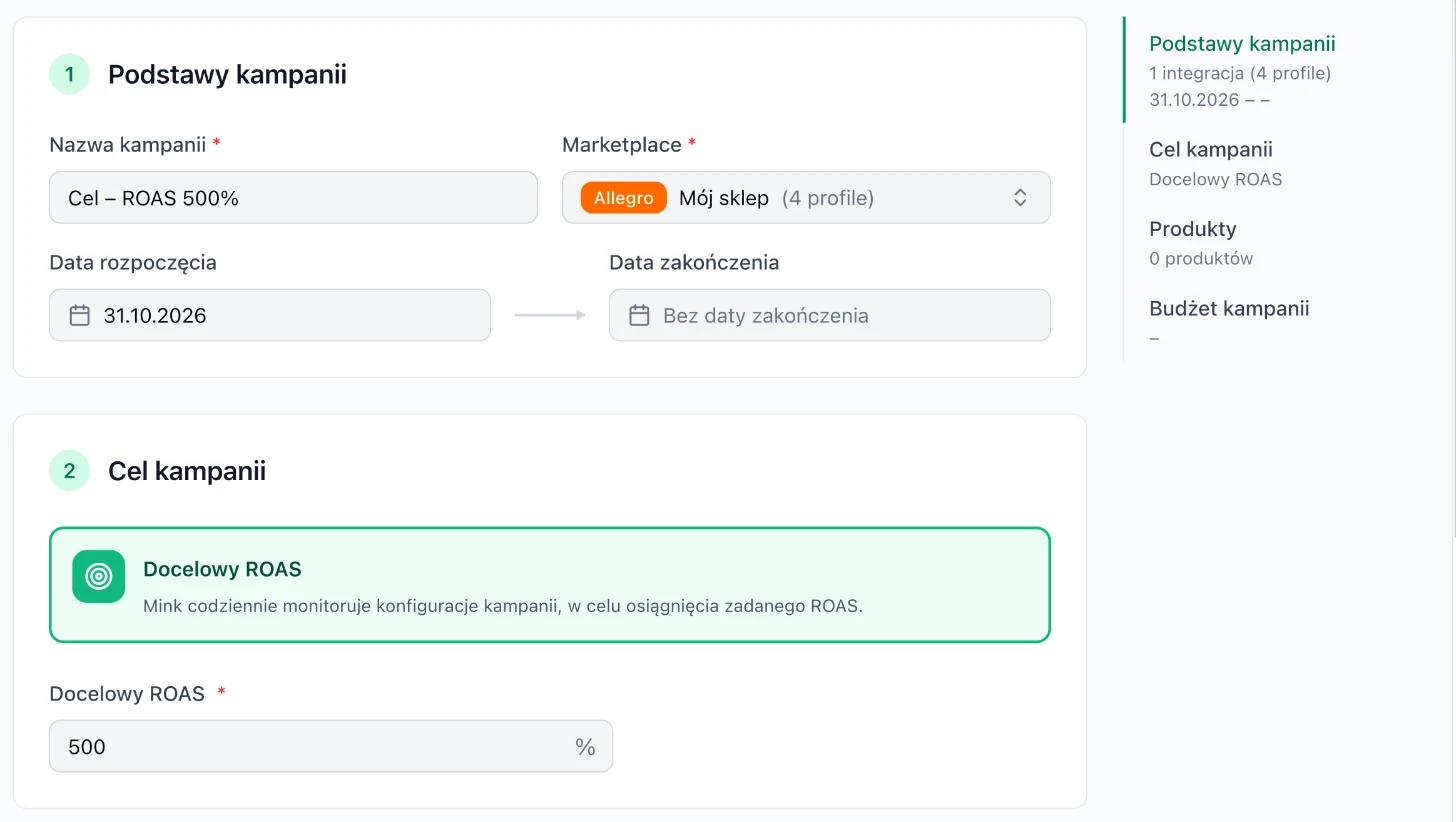Click the "Docelowy ROAS" summary under sidebar Cel kampanii
The height and width of the screenshot is (822, 1456).
1216,180
